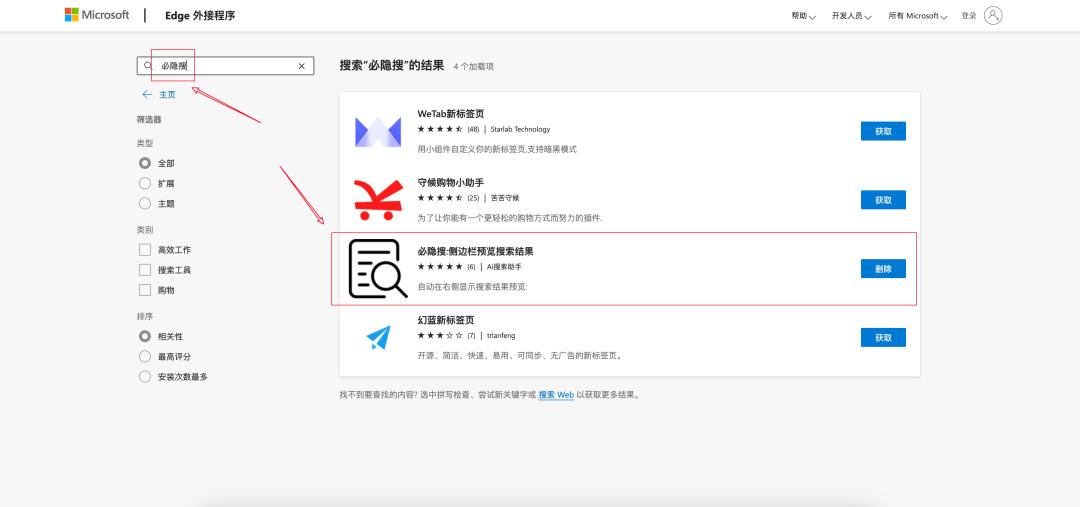Check the 购物 category checkbox
This screenshot has height=507, width=1080.
click(x=145, y=290)
